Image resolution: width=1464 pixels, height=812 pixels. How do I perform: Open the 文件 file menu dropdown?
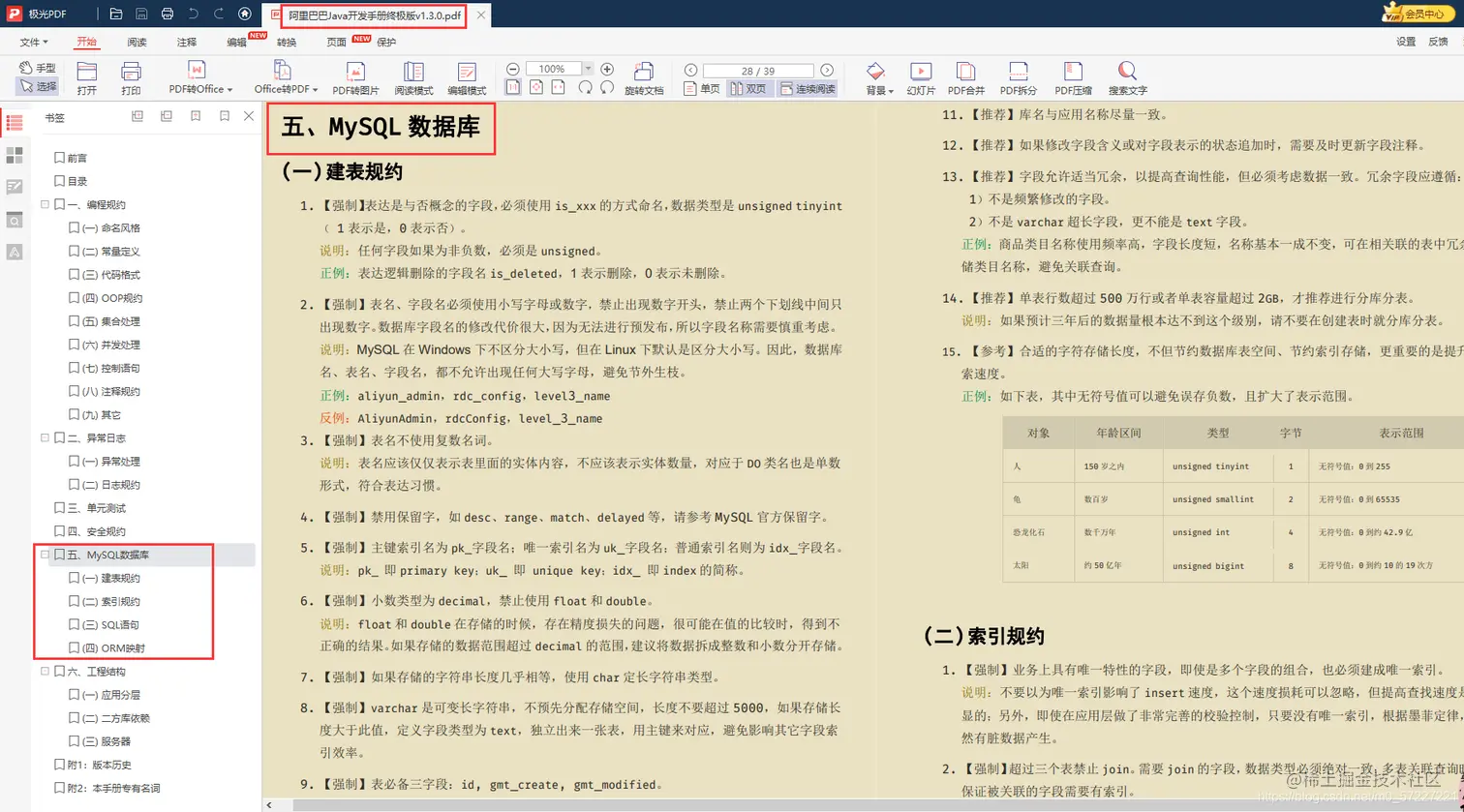34,42
